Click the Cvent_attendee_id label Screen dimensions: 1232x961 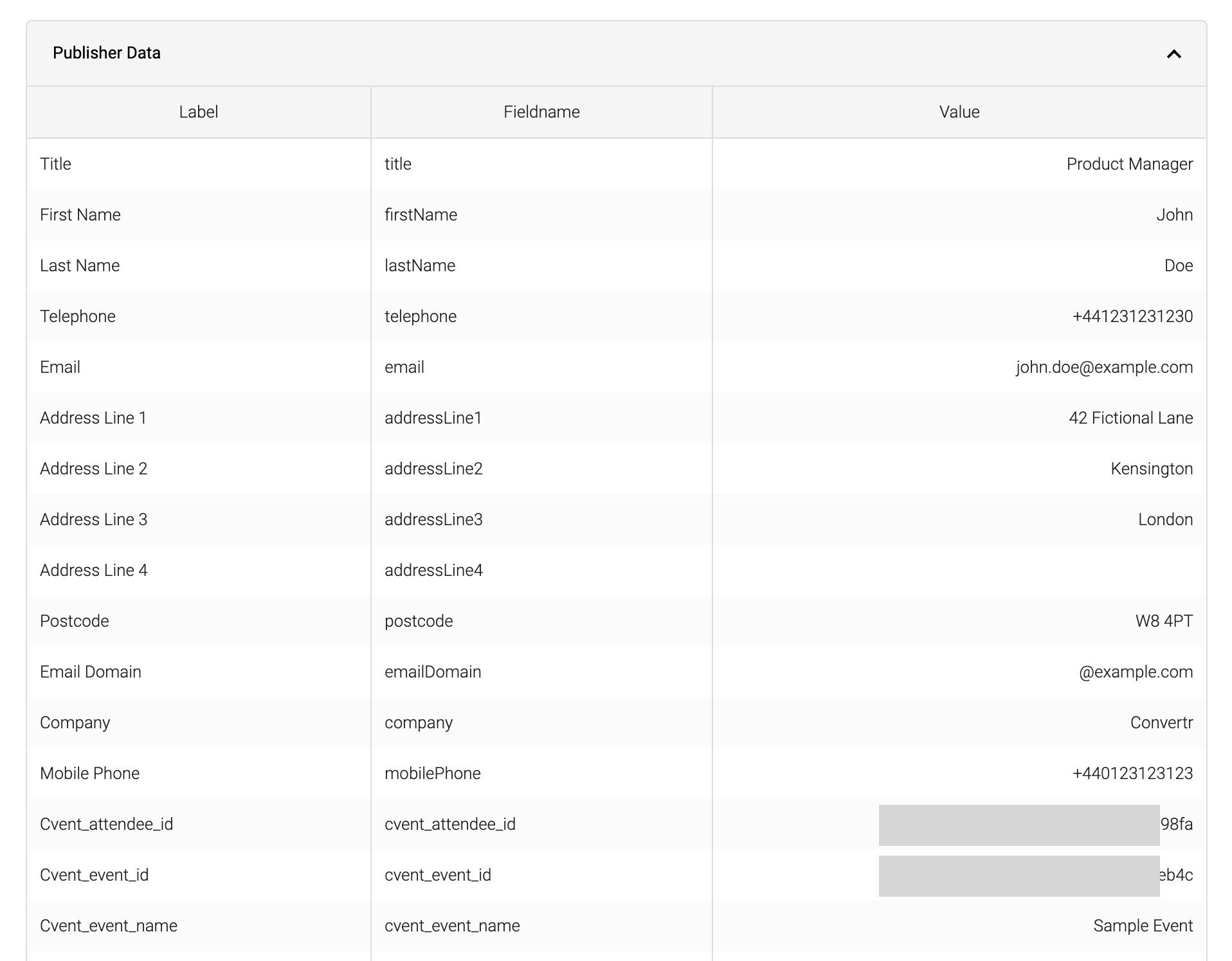click(107, 824)
